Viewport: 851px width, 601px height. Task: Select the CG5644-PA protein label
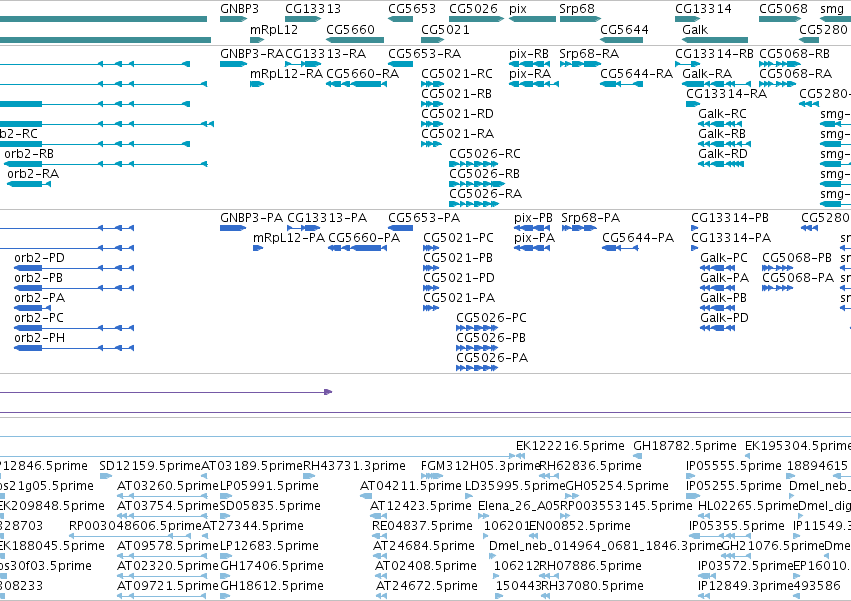[638, 238]
